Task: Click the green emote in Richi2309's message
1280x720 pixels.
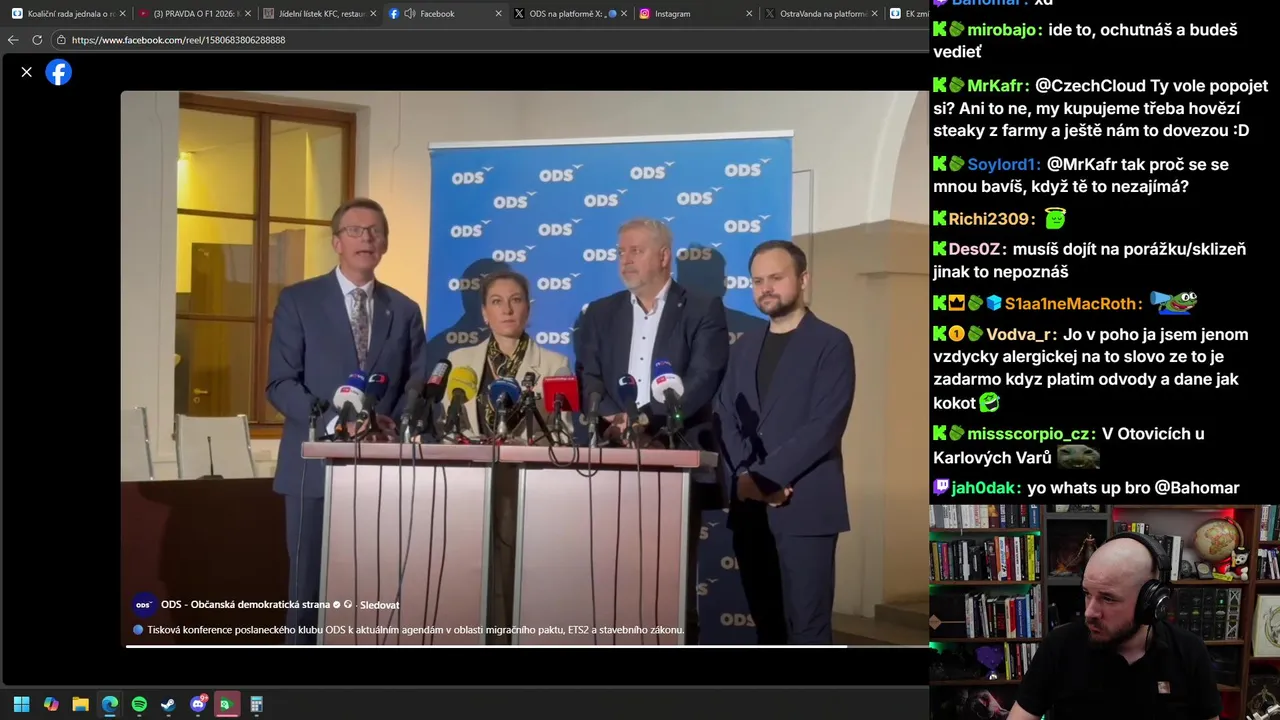Action: click(1055, 218)
